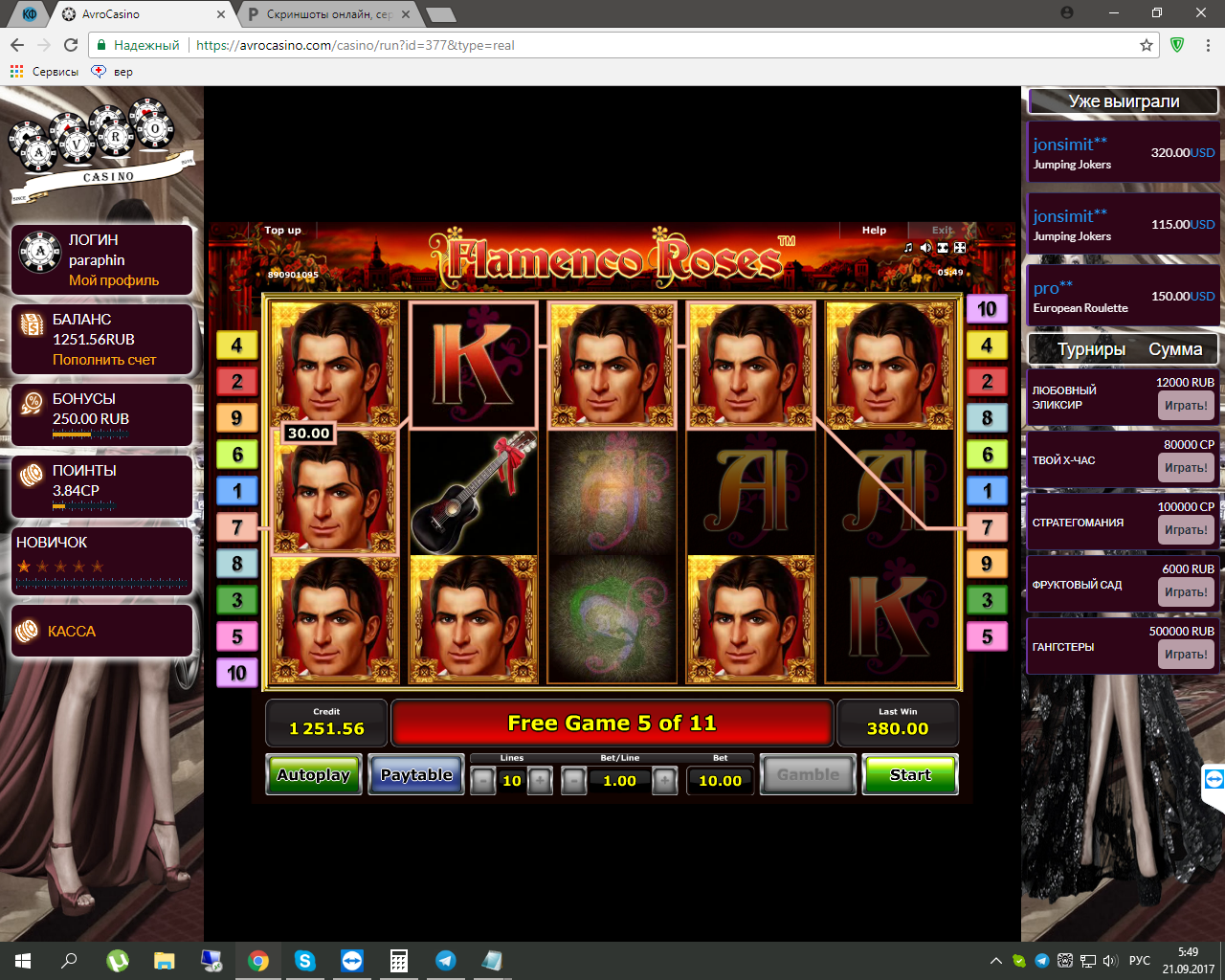Click the Gamble button
The image size is (1225, 980).
[x=809, y=775]
